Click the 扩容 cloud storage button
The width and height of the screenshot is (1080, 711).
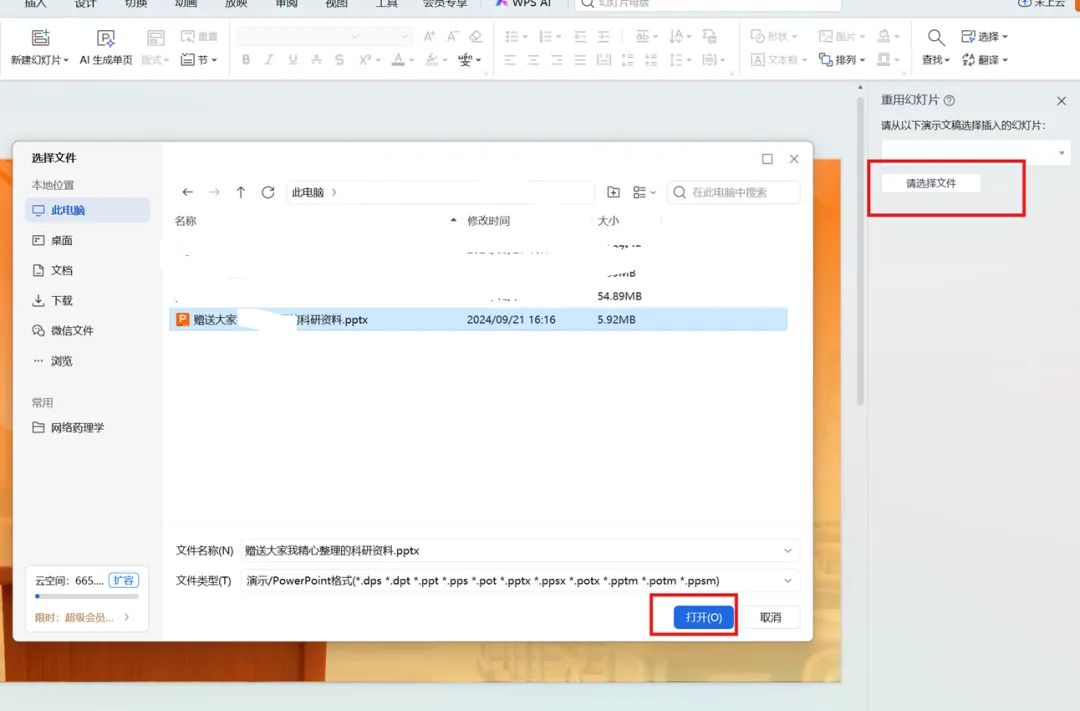tap(124, 581)
